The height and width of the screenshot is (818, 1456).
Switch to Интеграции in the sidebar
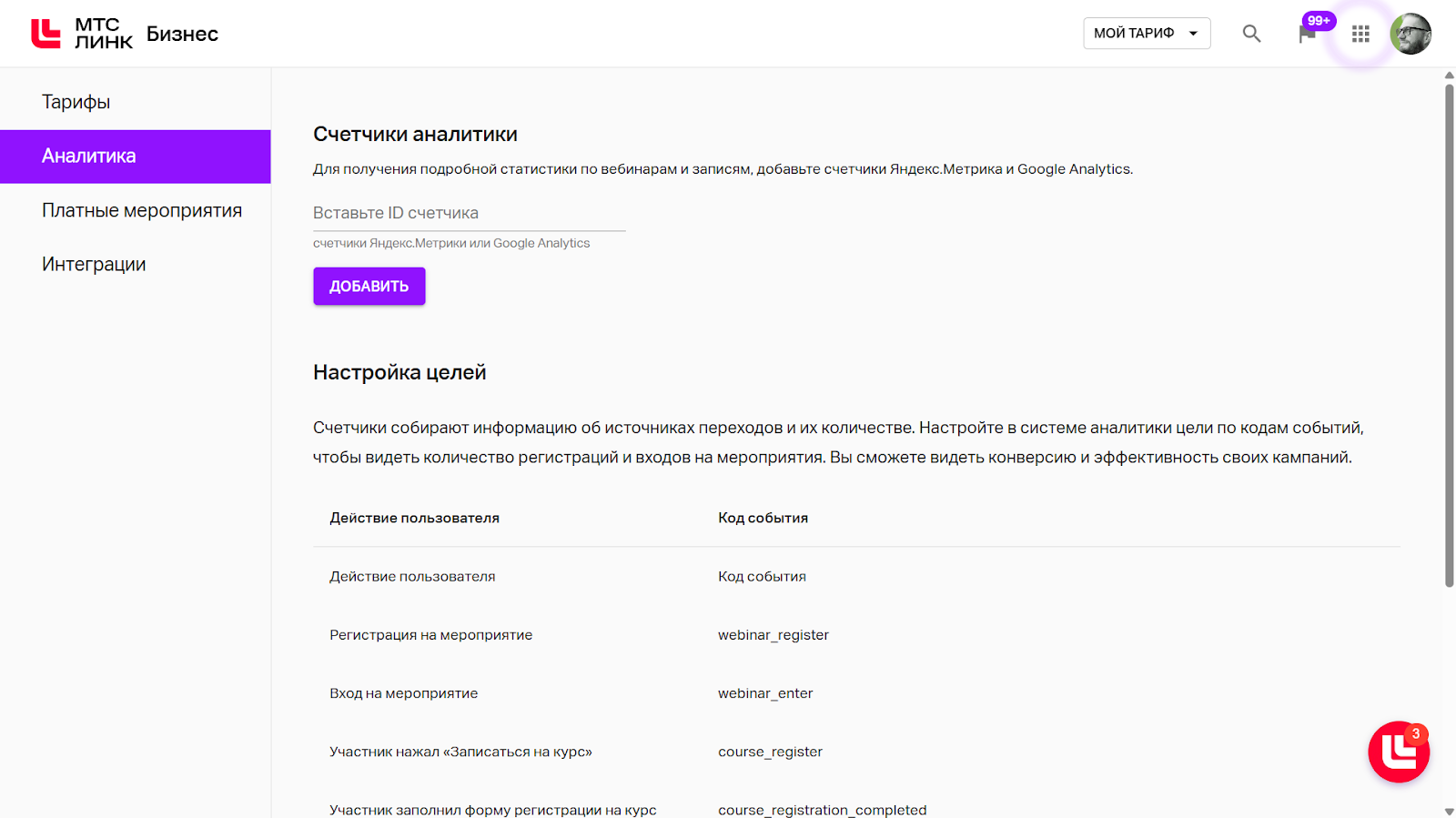click(94, 265)
